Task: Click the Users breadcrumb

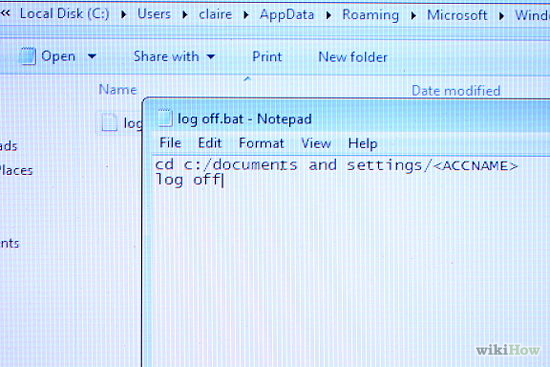Action: (154, 14)
